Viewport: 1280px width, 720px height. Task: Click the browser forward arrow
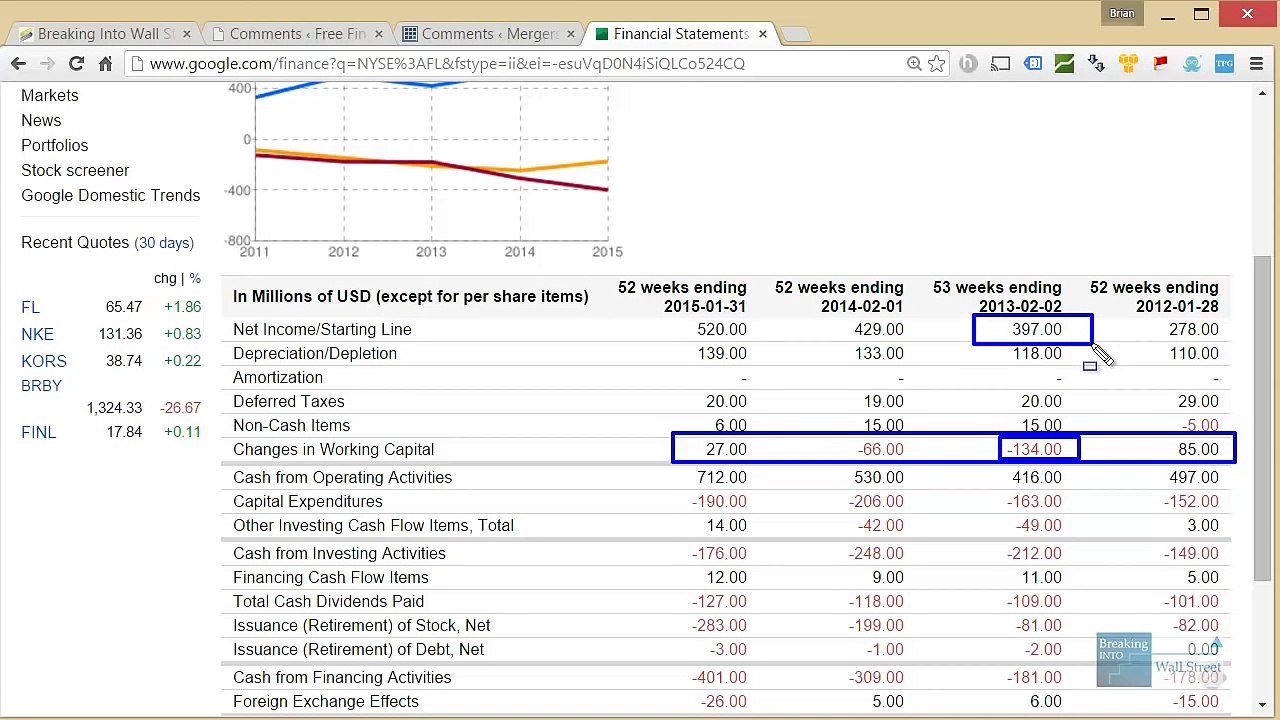pos(47,64)
